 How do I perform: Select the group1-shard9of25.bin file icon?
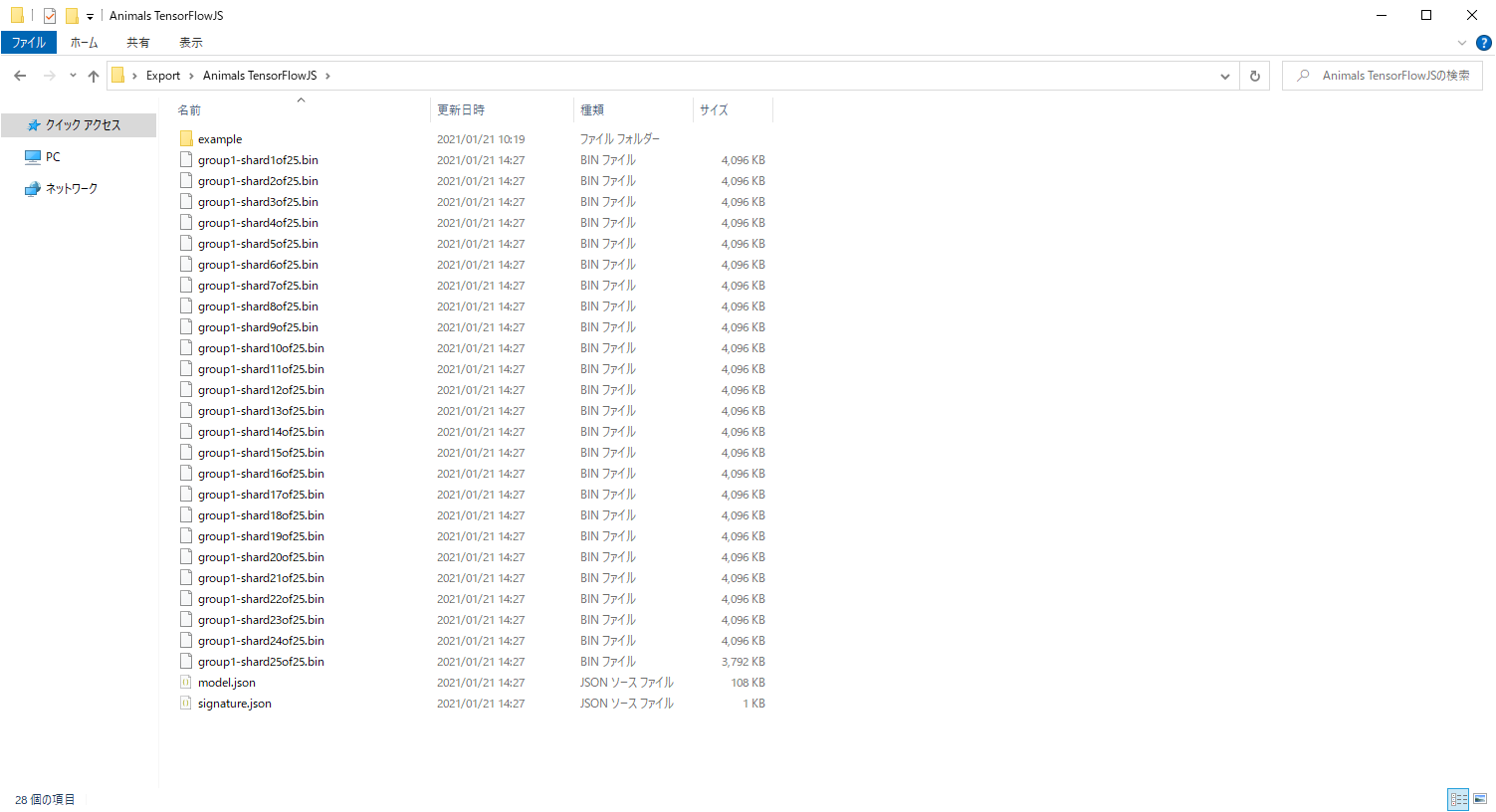(186, 327)
